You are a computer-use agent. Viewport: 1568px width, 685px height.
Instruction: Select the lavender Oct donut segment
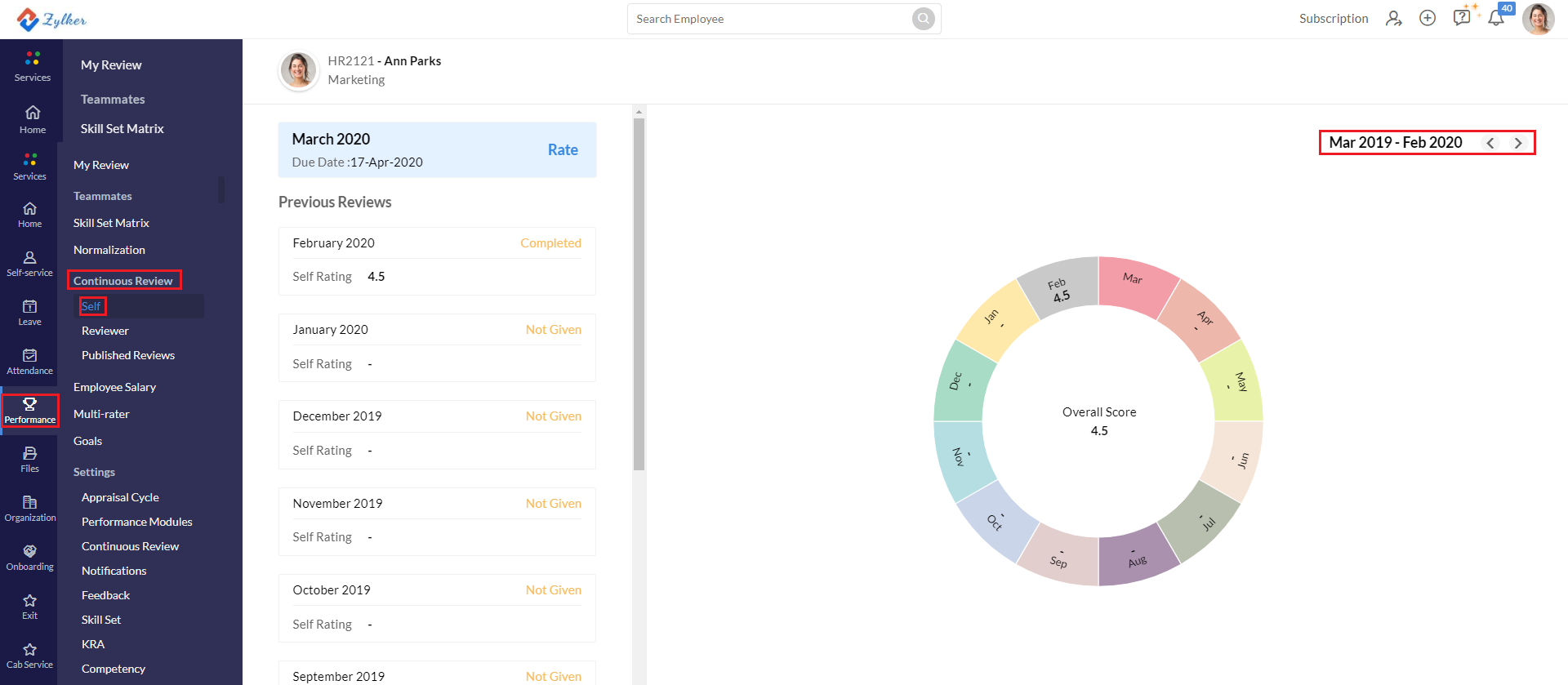tap(998, 521)
